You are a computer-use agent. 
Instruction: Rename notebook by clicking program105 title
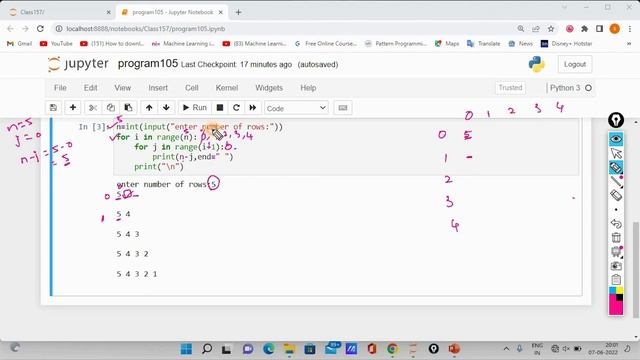[148, 64]
